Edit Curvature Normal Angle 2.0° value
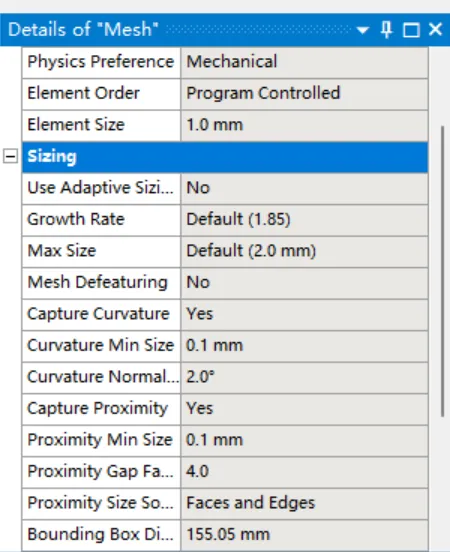 click(x=304, y=377)
